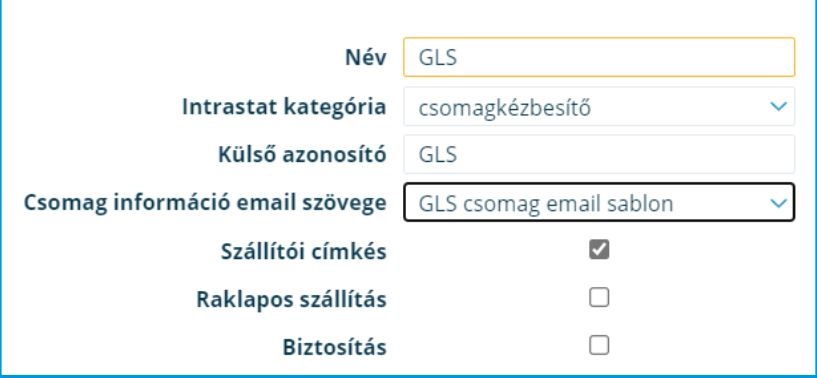The width and height of the screenshot is (817, 378).
Task: Click the chevron arrow of the email sablon dropdown
Action: pyautogui.click(x=778, y=203)
